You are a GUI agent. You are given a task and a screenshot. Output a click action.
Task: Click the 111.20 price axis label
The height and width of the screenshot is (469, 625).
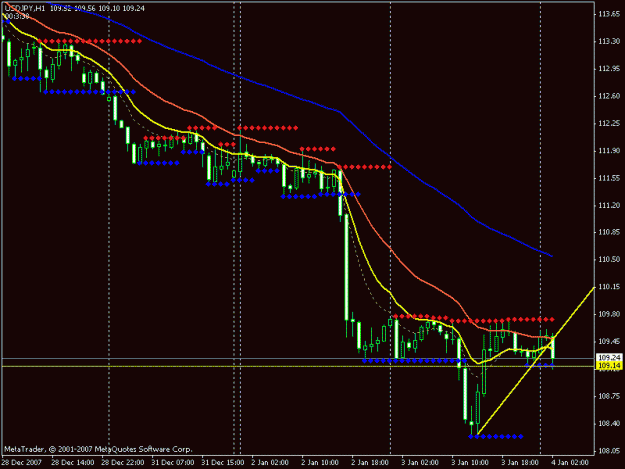(x=609, y=205)
